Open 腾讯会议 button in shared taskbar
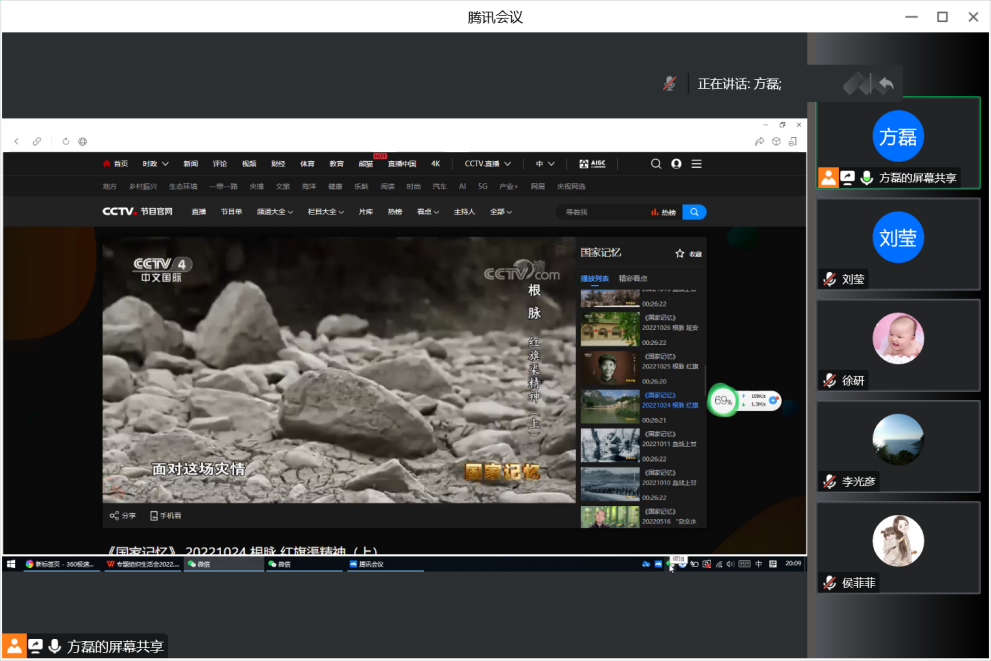 pyautogui.click(x=385, y=564)
